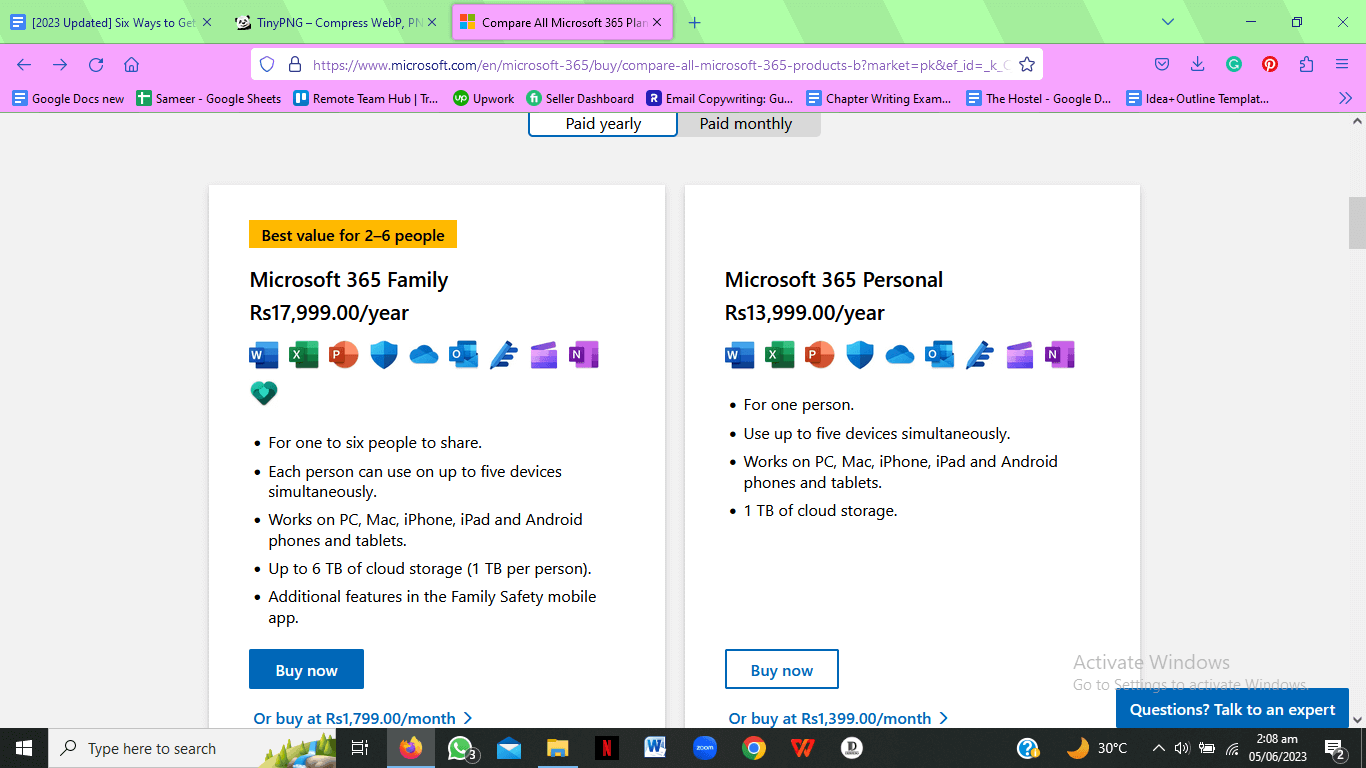1366x768 pixels.
Task: Open Sameer - Google Sheets bookmark
Action: [x=208, y=98]
